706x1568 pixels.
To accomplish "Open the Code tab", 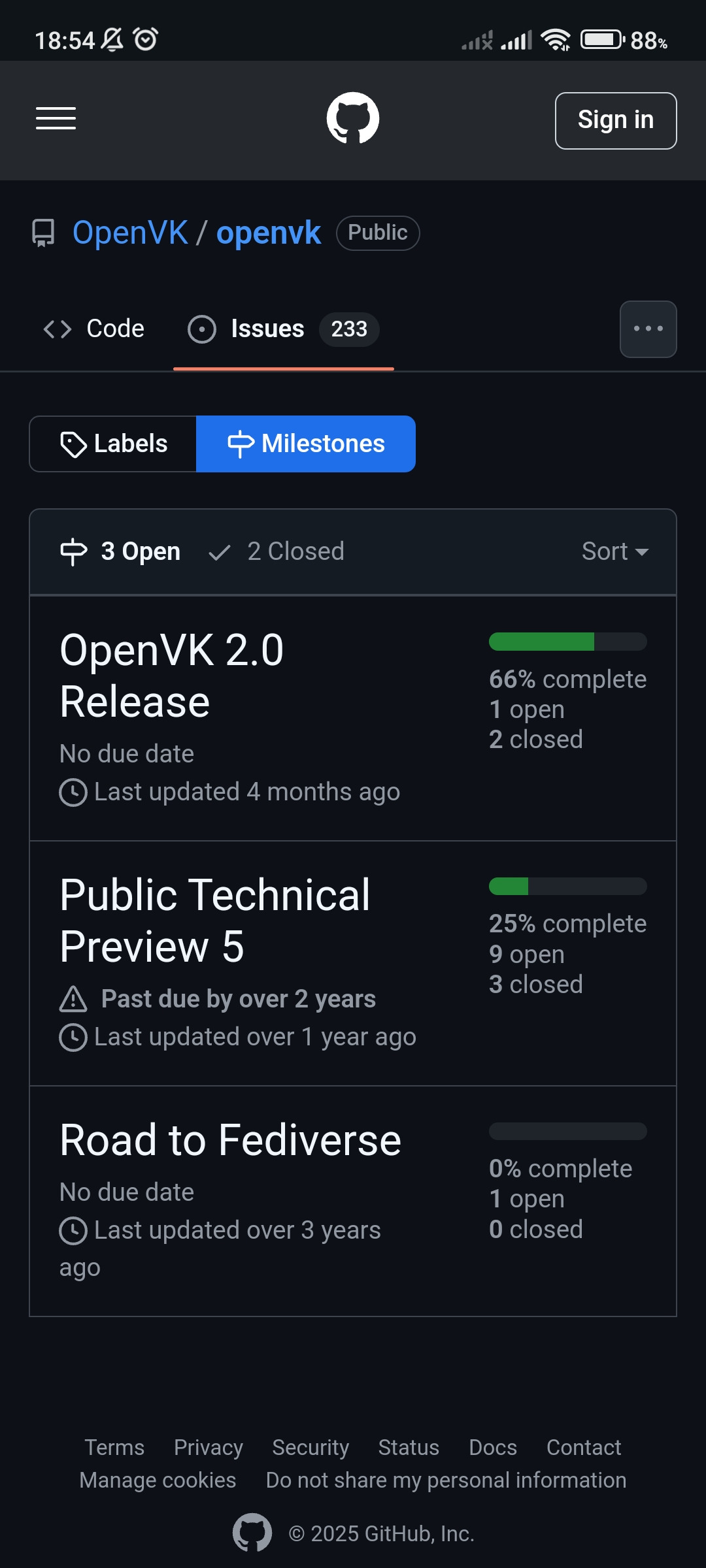I will tap(94, 329).
